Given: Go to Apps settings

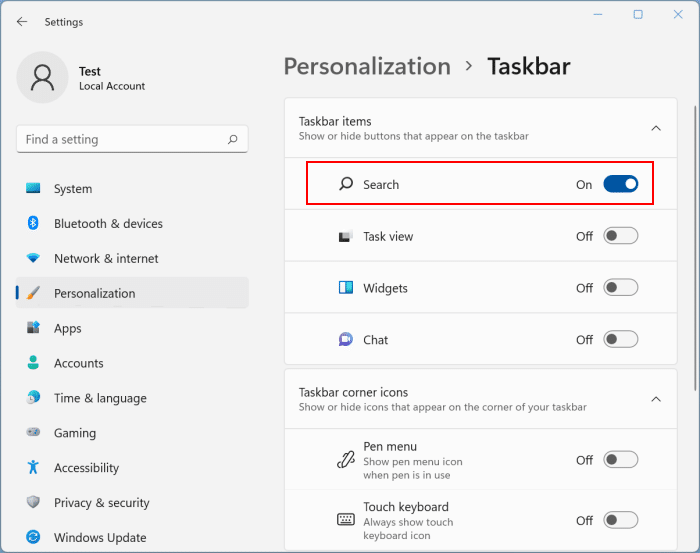Looking at the screenshot, I should (x=132, y=328).
